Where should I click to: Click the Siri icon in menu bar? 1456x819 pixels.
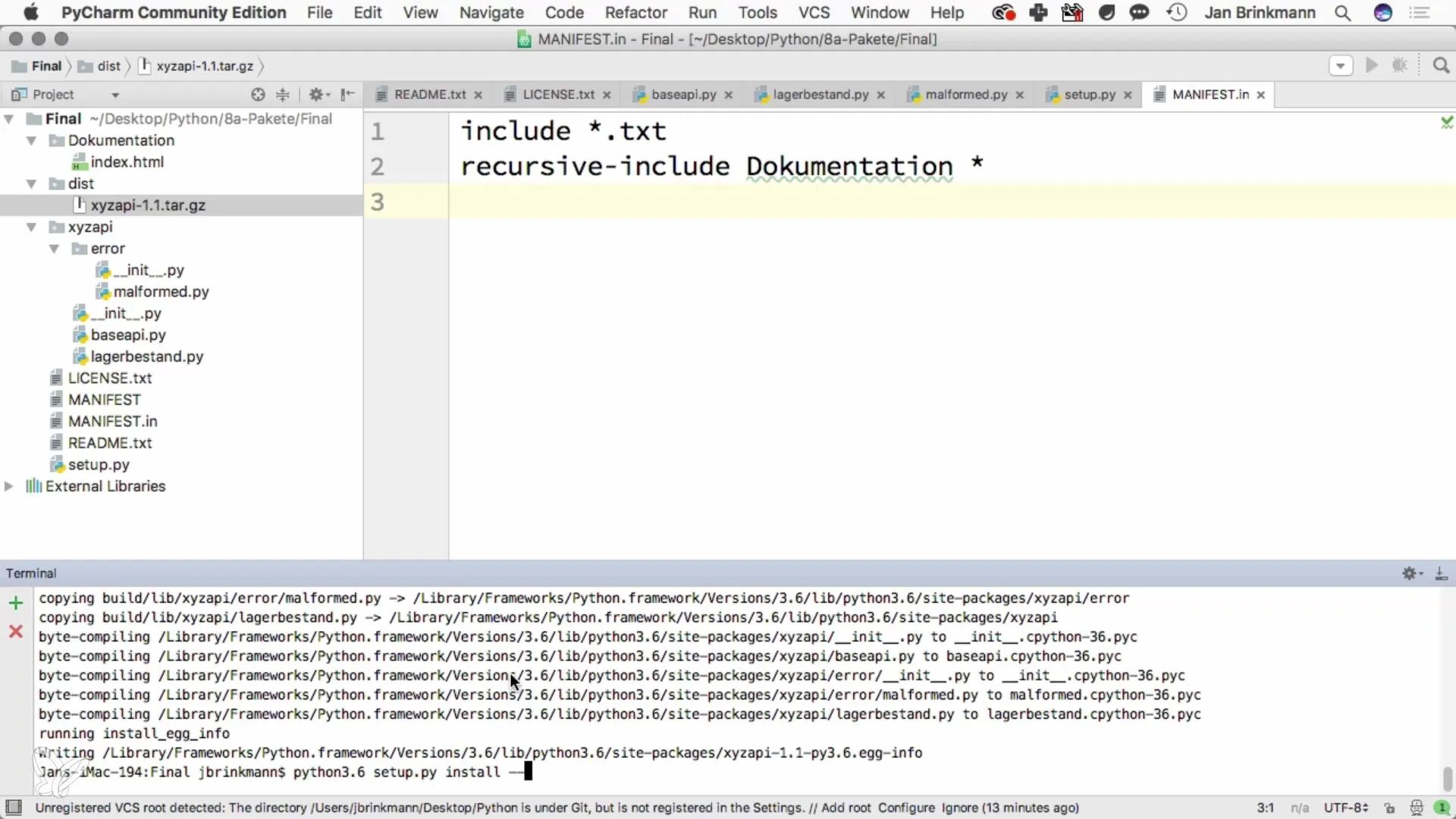tap(1383, 13)
